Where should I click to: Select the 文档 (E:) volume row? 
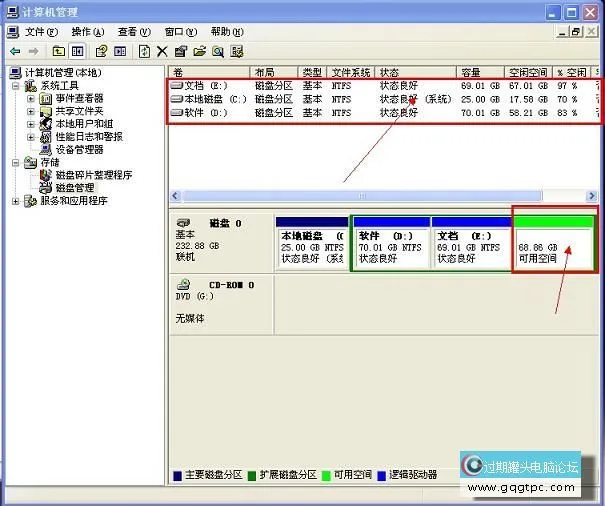click(384, 86)
